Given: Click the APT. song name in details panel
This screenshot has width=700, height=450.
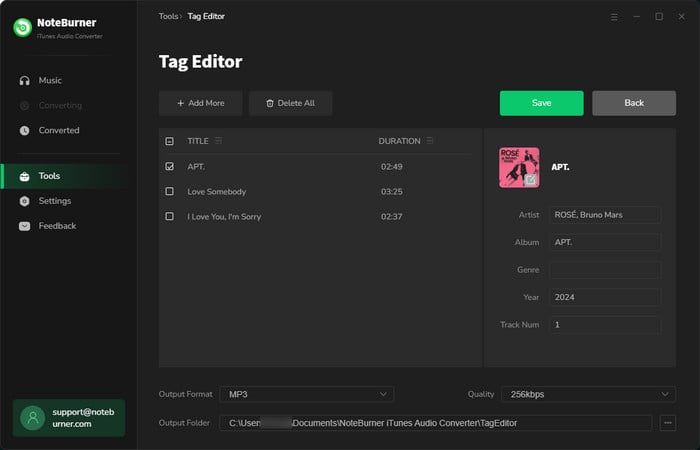Looking at the screenshot, I should pos(560,167).
